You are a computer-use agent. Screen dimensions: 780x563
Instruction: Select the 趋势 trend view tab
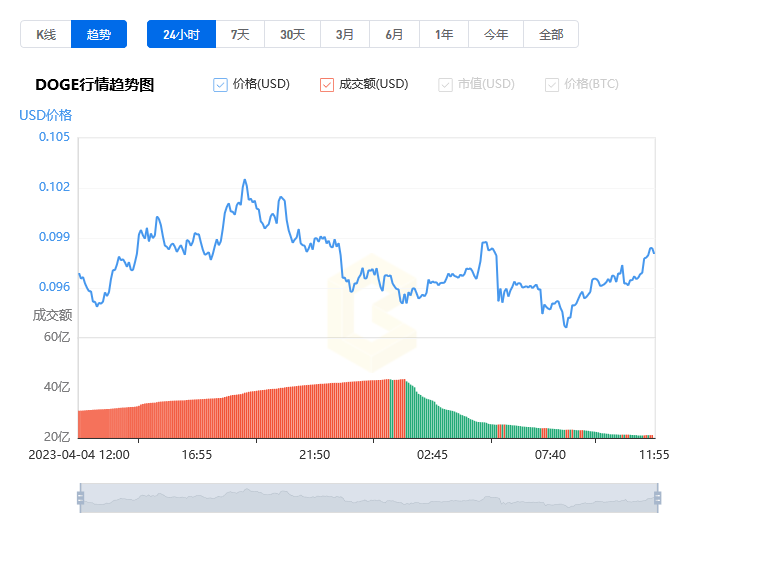click(x=99, y=34)
